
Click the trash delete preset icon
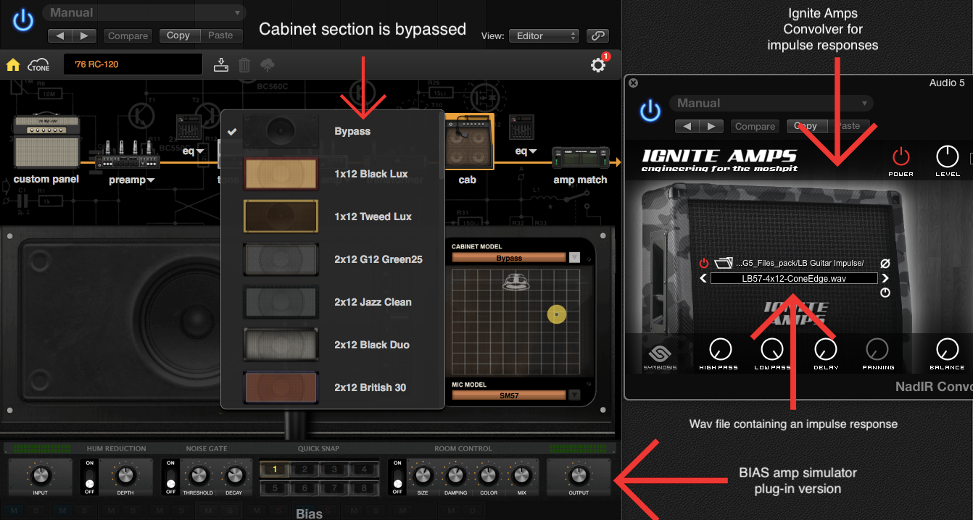coord(245,65)
